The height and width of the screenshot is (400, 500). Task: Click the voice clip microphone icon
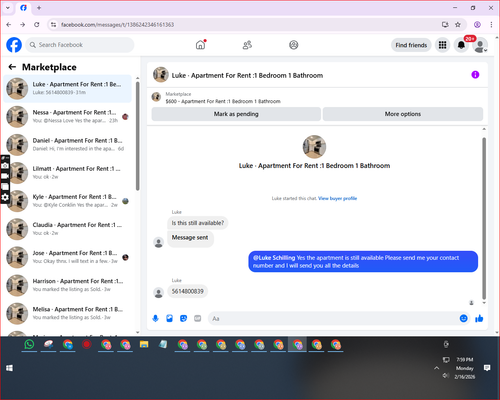coord(155,318)
